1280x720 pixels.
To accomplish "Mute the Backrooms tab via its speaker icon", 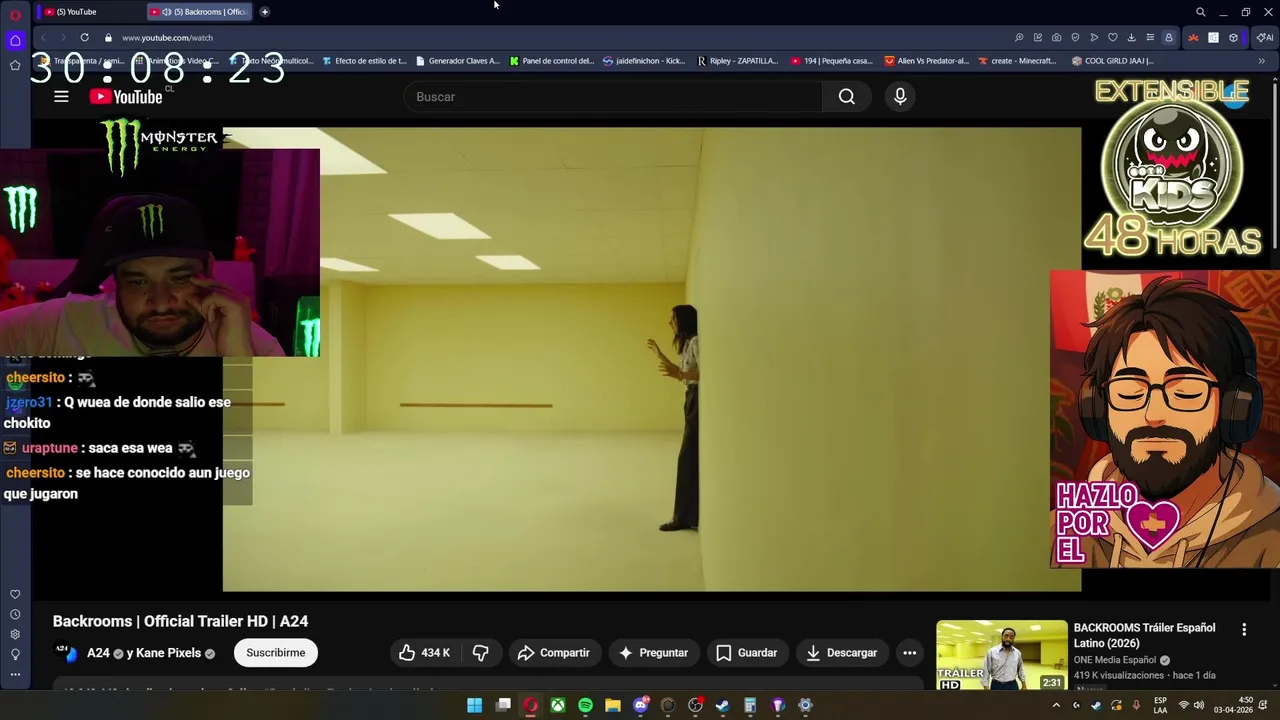I will [x=166, y=12].
